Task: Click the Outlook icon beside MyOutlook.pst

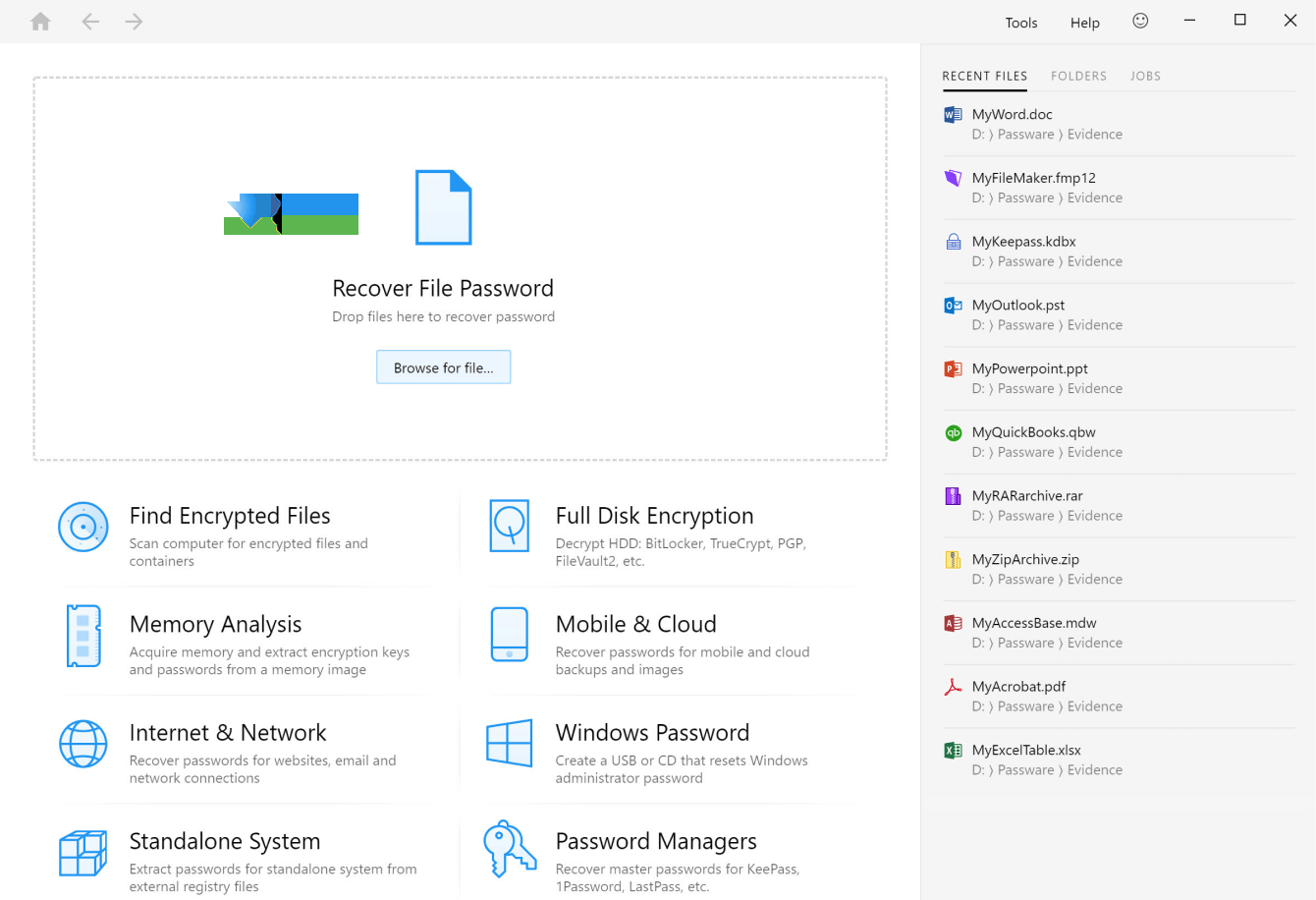Action: tap(953, 306)
